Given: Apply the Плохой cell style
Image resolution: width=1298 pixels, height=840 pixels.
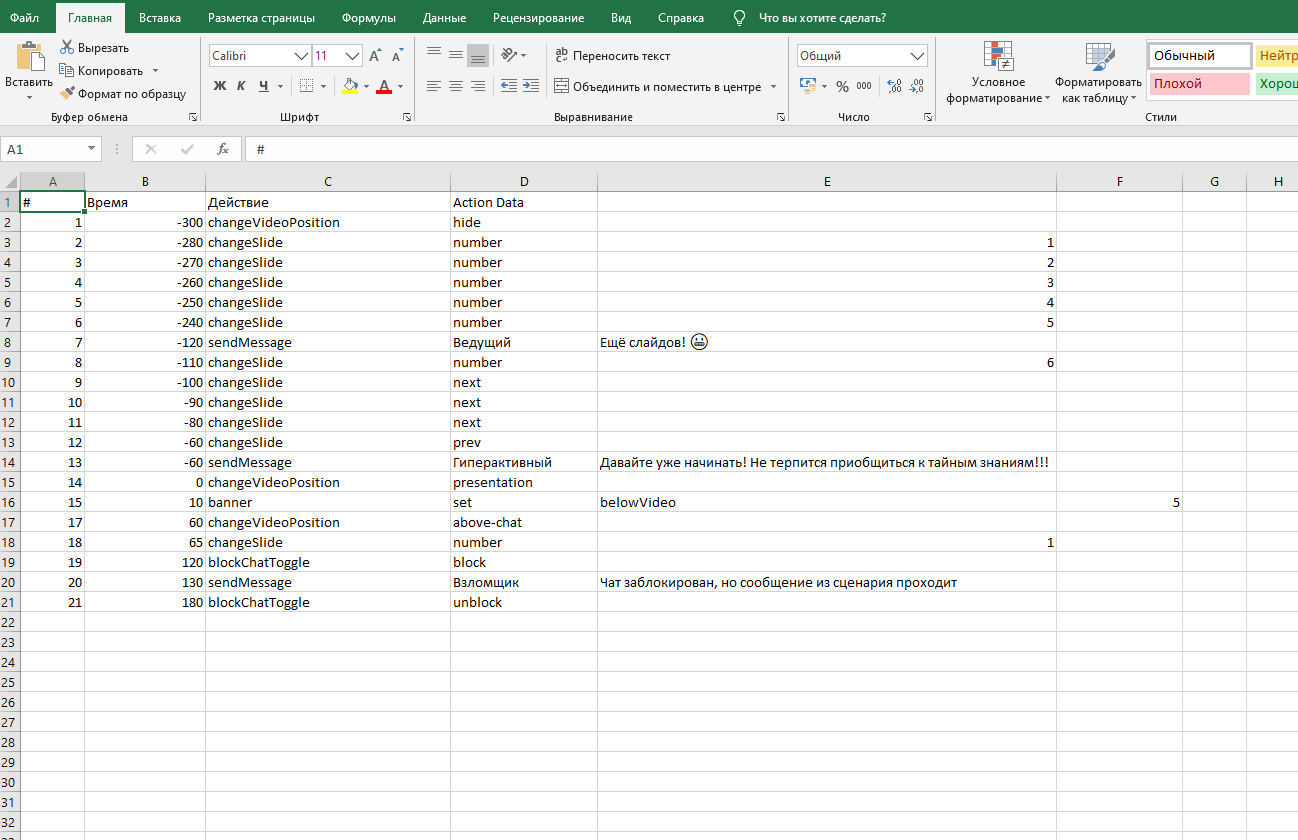Looking at the screenshot, I should tap(1199, 84).
